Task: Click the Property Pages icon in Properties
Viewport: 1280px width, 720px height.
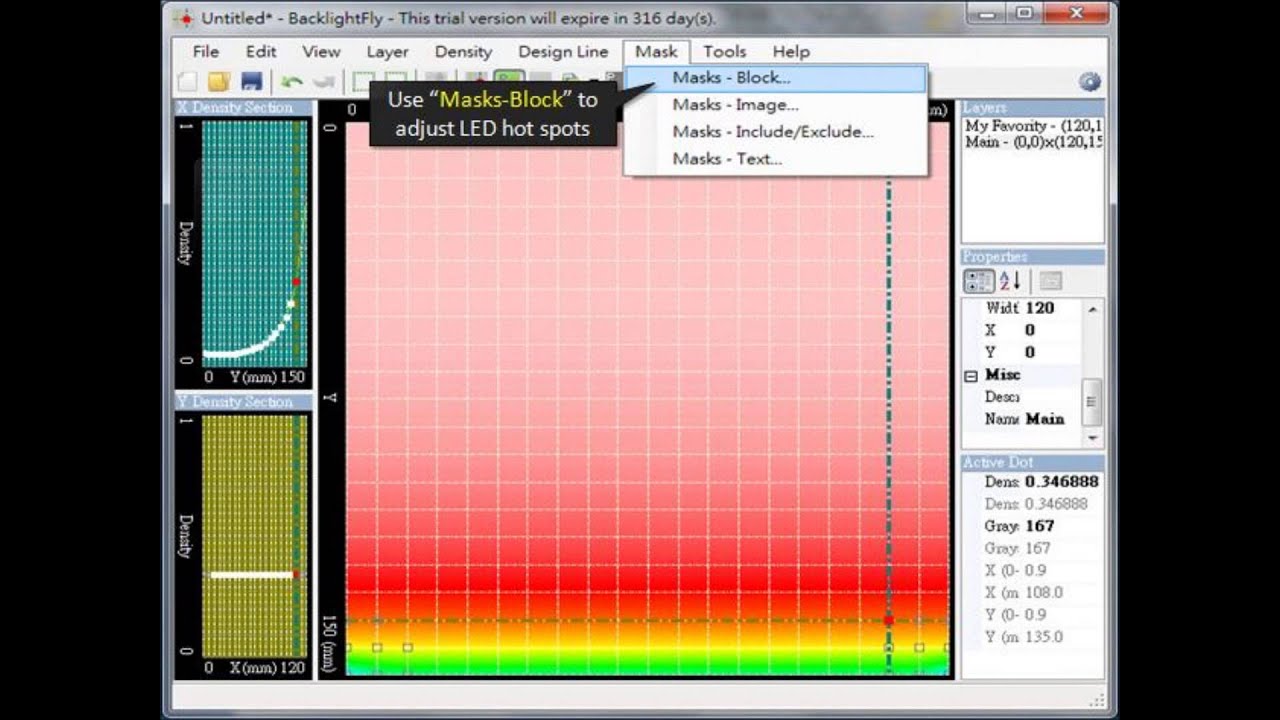Action: coord(1050,281)
